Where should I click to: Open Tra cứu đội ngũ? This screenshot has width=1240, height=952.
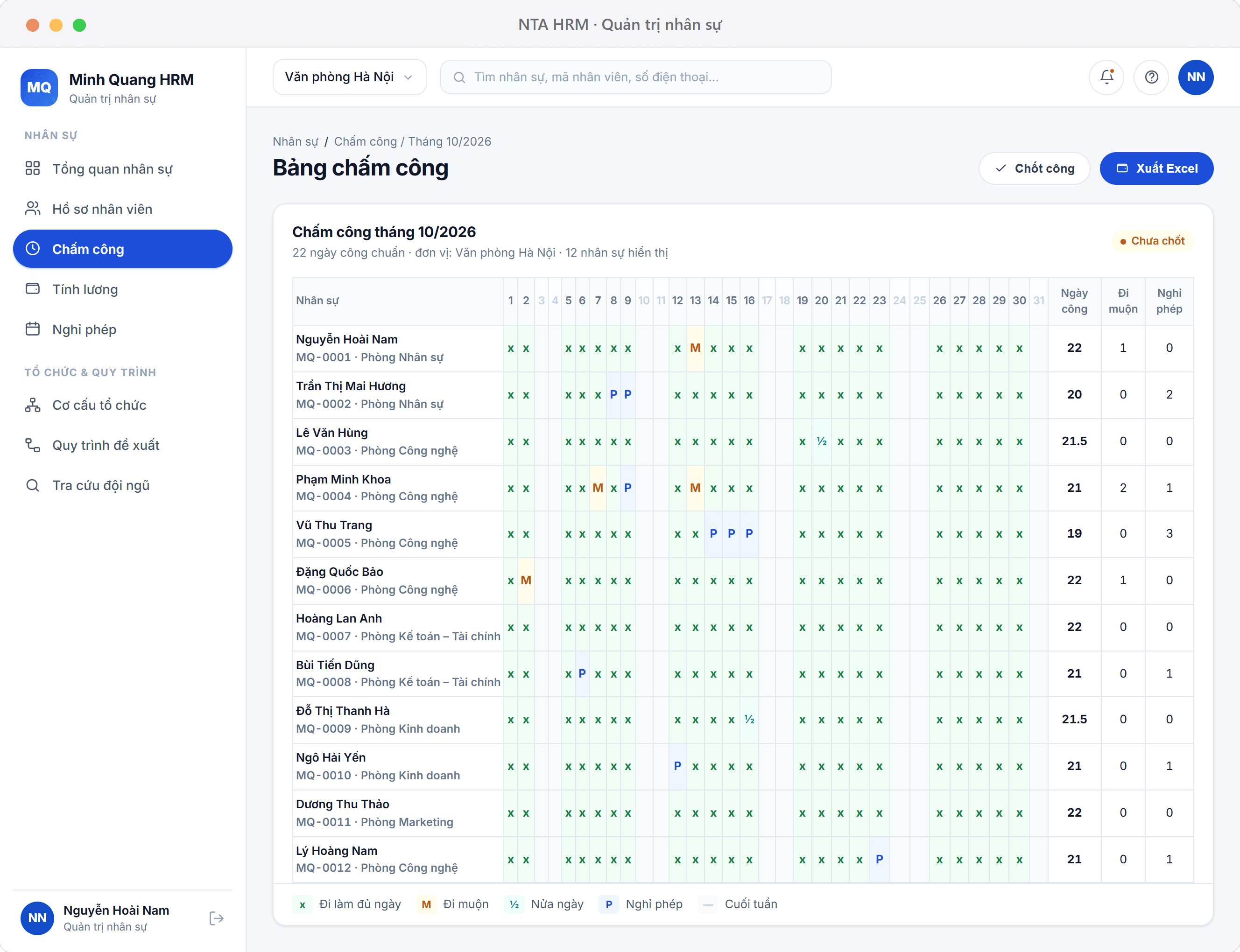[x=122, y=486]
